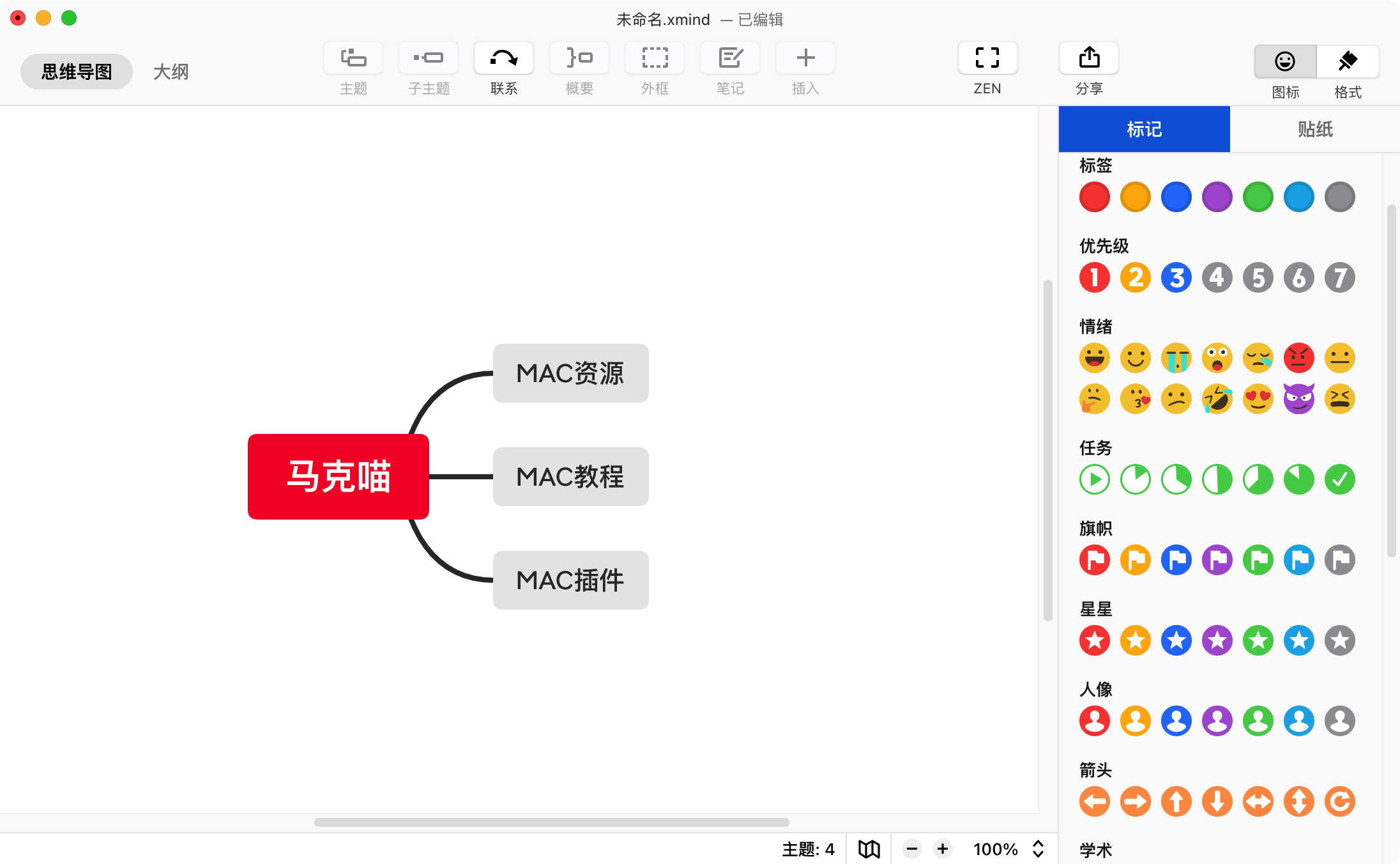Click the zoom in plus button

(943, 849)
